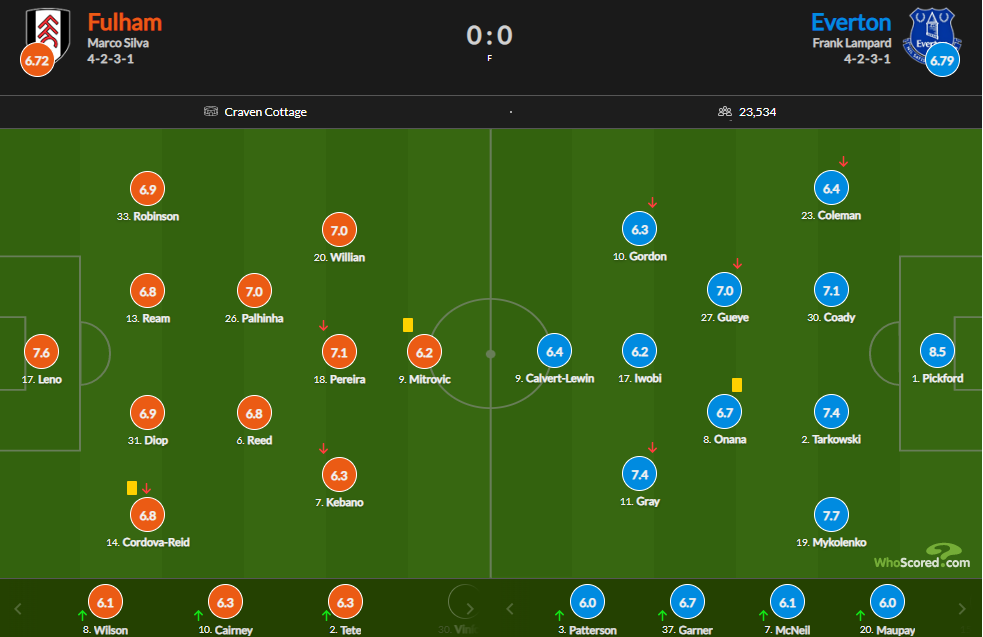The width and height of the screenshot is (983, 637).
Task: Show previous Everton substitutes with left chevron
Action: [x=510, y=608]
